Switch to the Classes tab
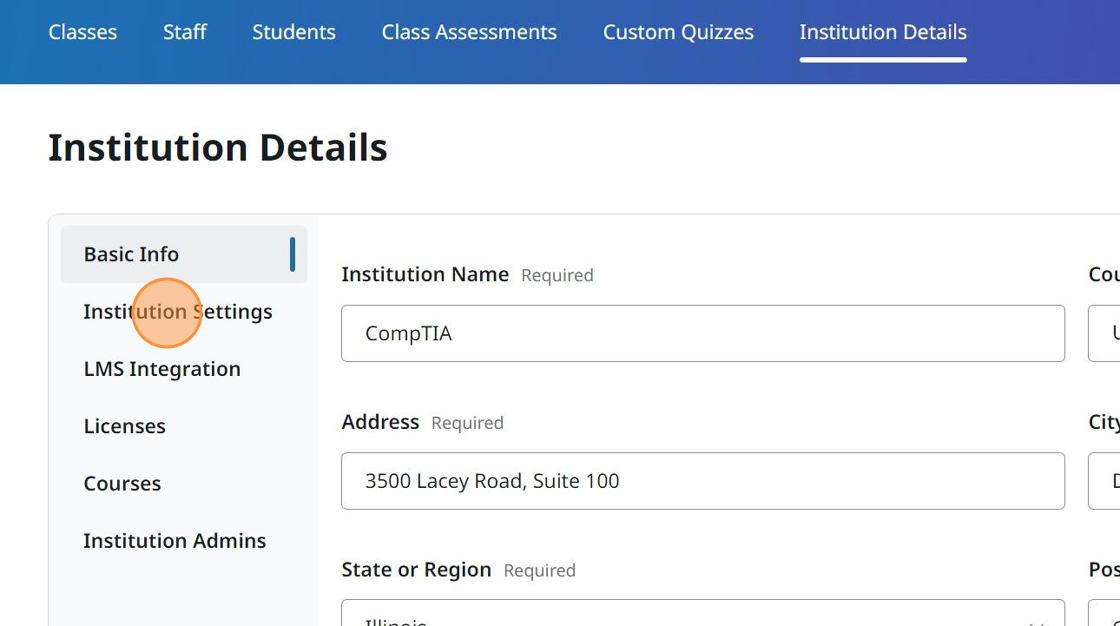The height and width of the screenshot is (626, 1120). [82, 32]
